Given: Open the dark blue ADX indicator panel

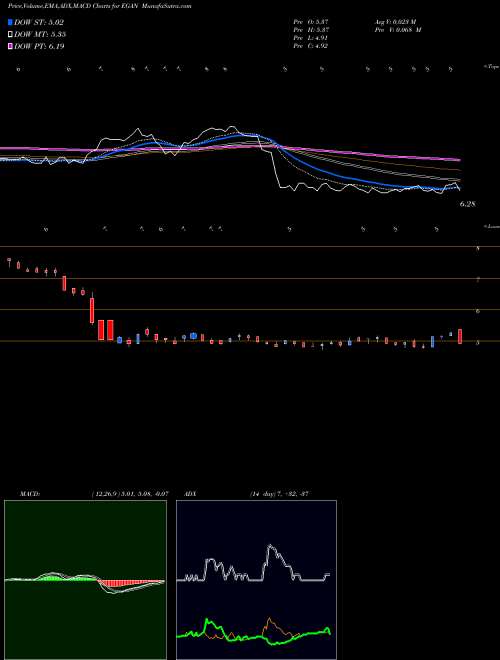Looking at the screenshot, I should [256, 580].
